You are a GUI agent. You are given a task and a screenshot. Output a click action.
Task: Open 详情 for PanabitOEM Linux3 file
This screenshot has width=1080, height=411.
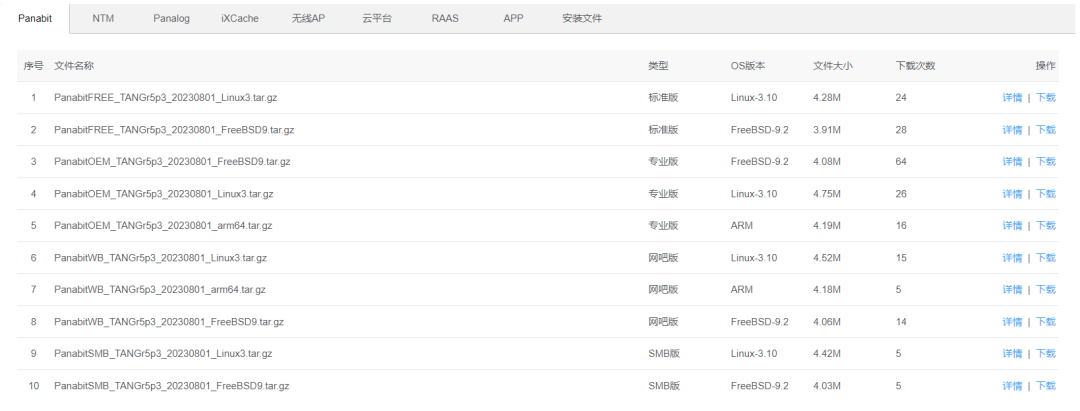(x=1012, y=193)
